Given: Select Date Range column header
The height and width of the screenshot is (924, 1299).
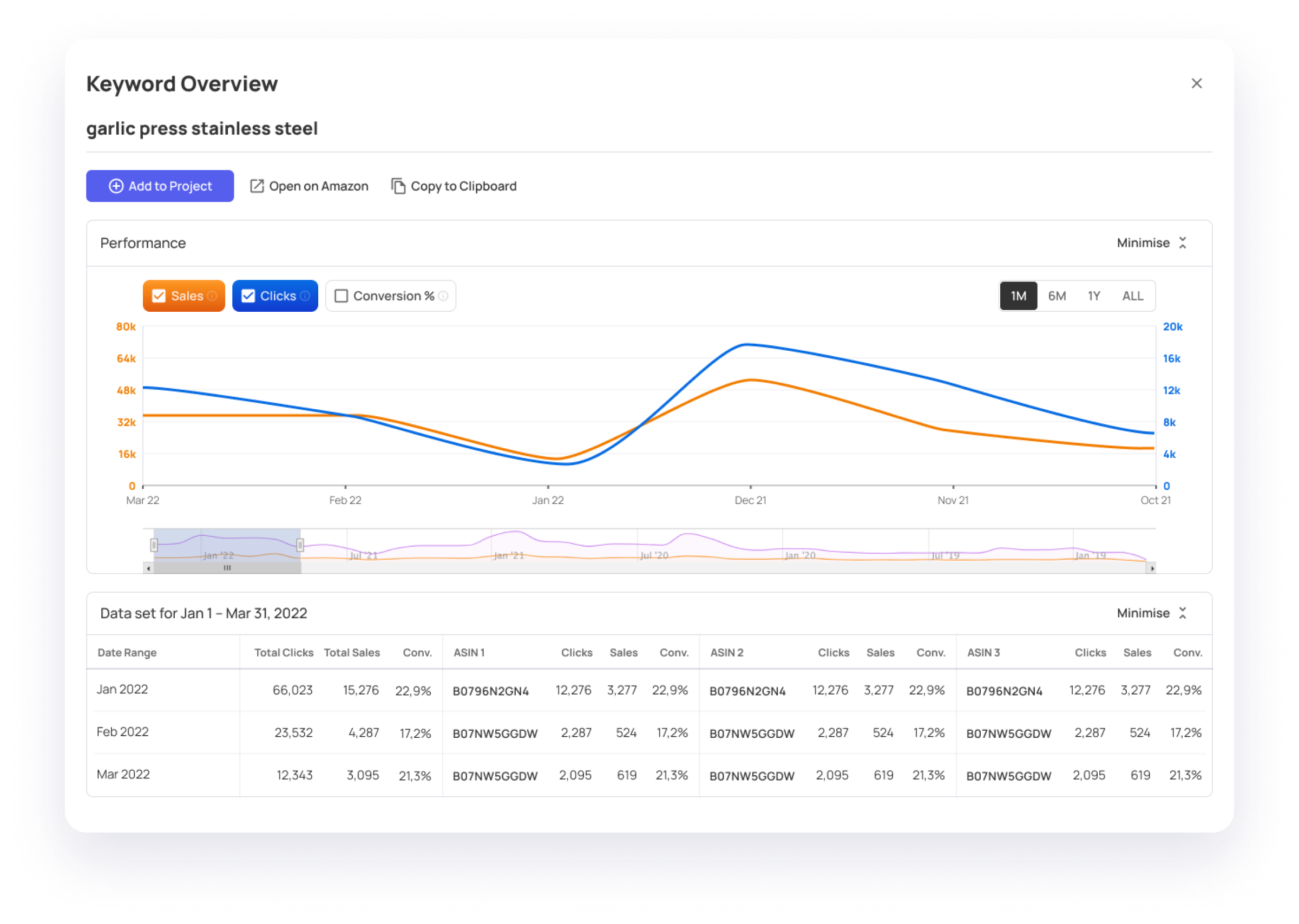Looking at the screenshot, I should point(127,653).
